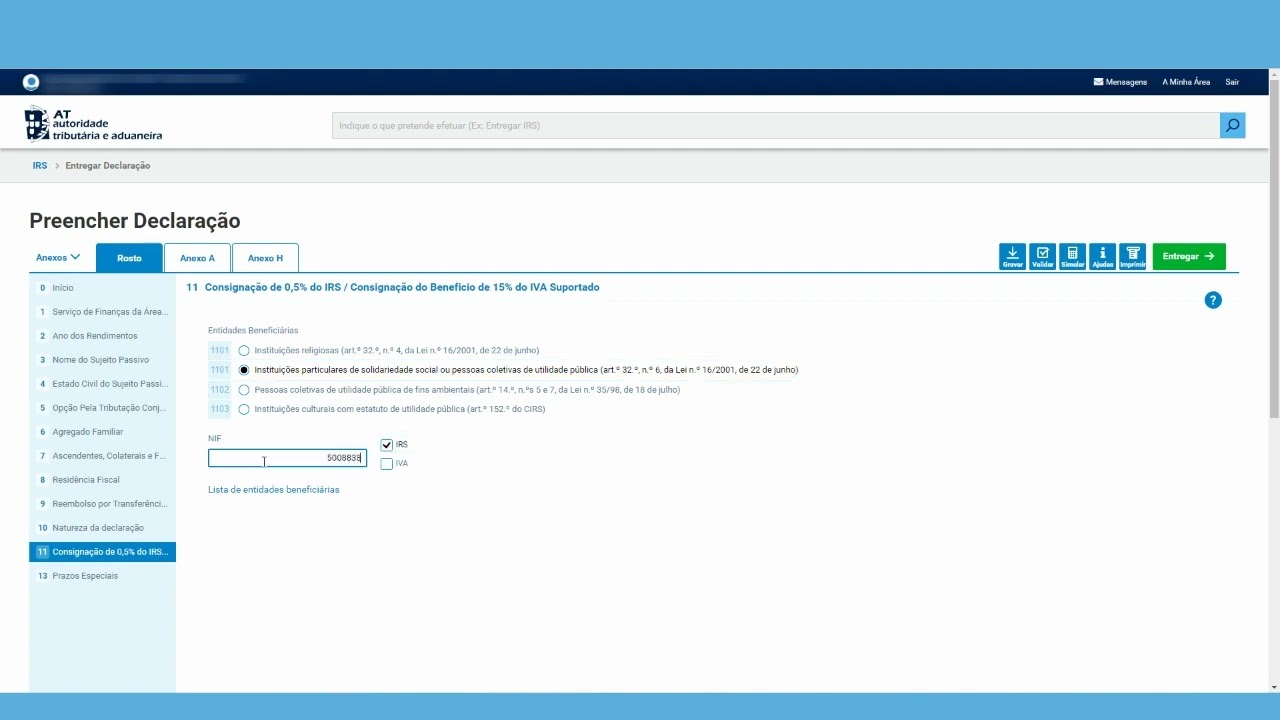Click the scrollbar down arrow
1280x720 pixels.
click(x=1273, y=687)
